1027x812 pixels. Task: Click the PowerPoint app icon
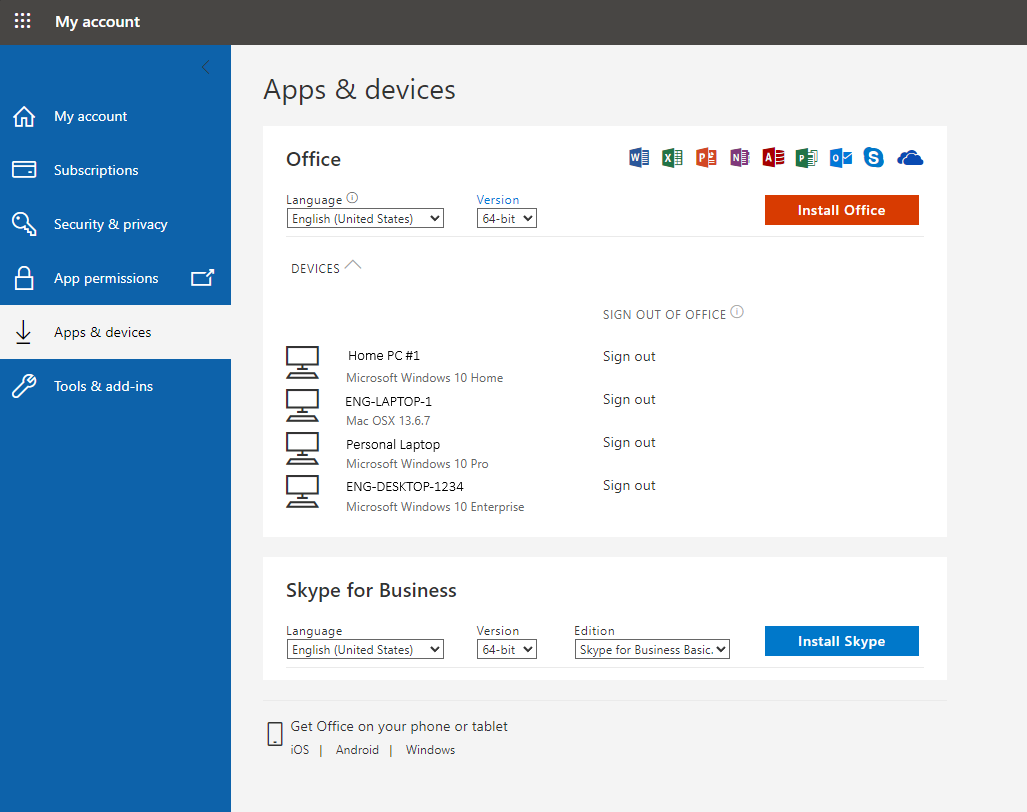[x=706, y=158]
